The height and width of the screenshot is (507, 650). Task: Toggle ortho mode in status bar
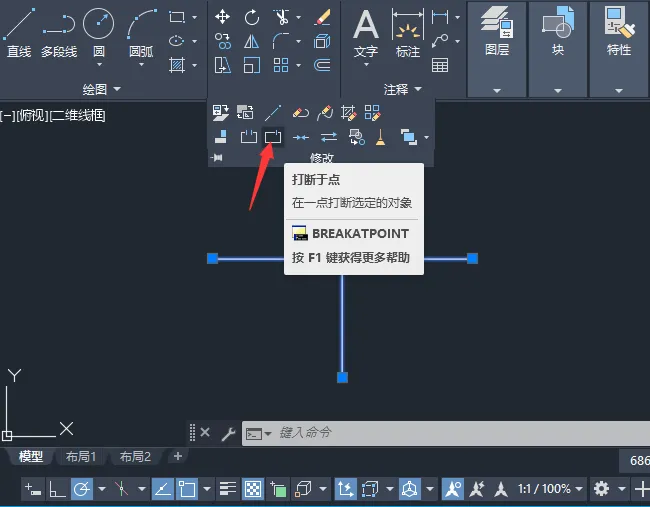[57, 489]
